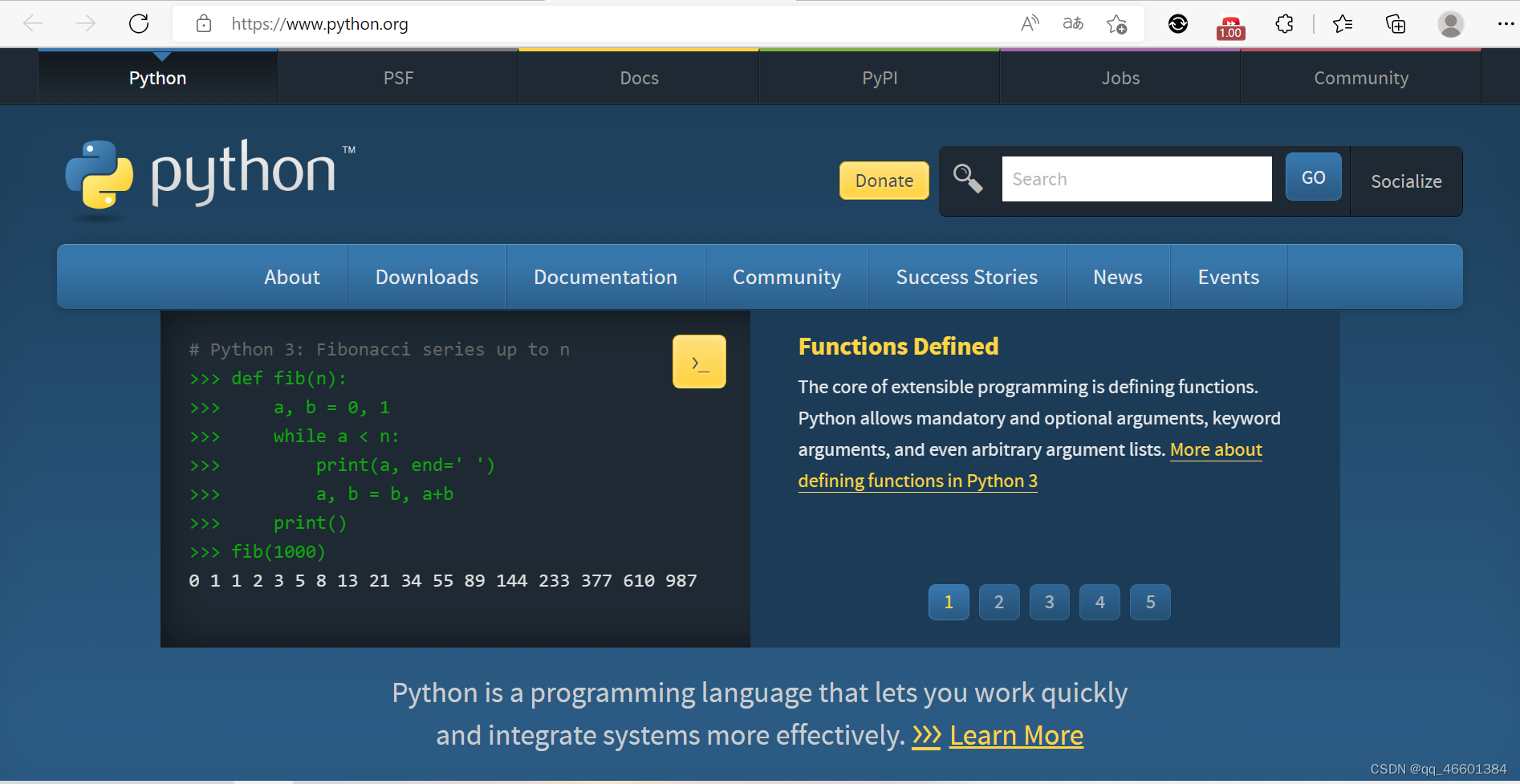The width and height of the screenshot is (1520, 784).
Task: Go to slide 4
Action: point(1100,602)
